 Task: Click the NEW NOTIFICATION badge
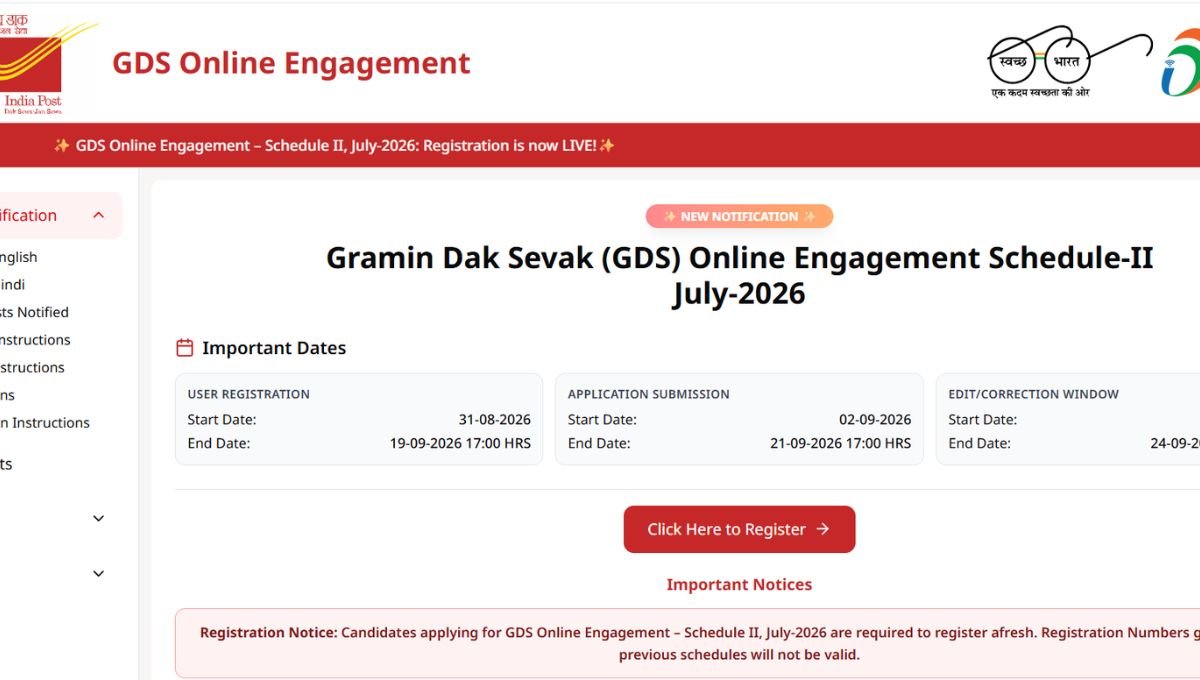click(x=739, y=216)
